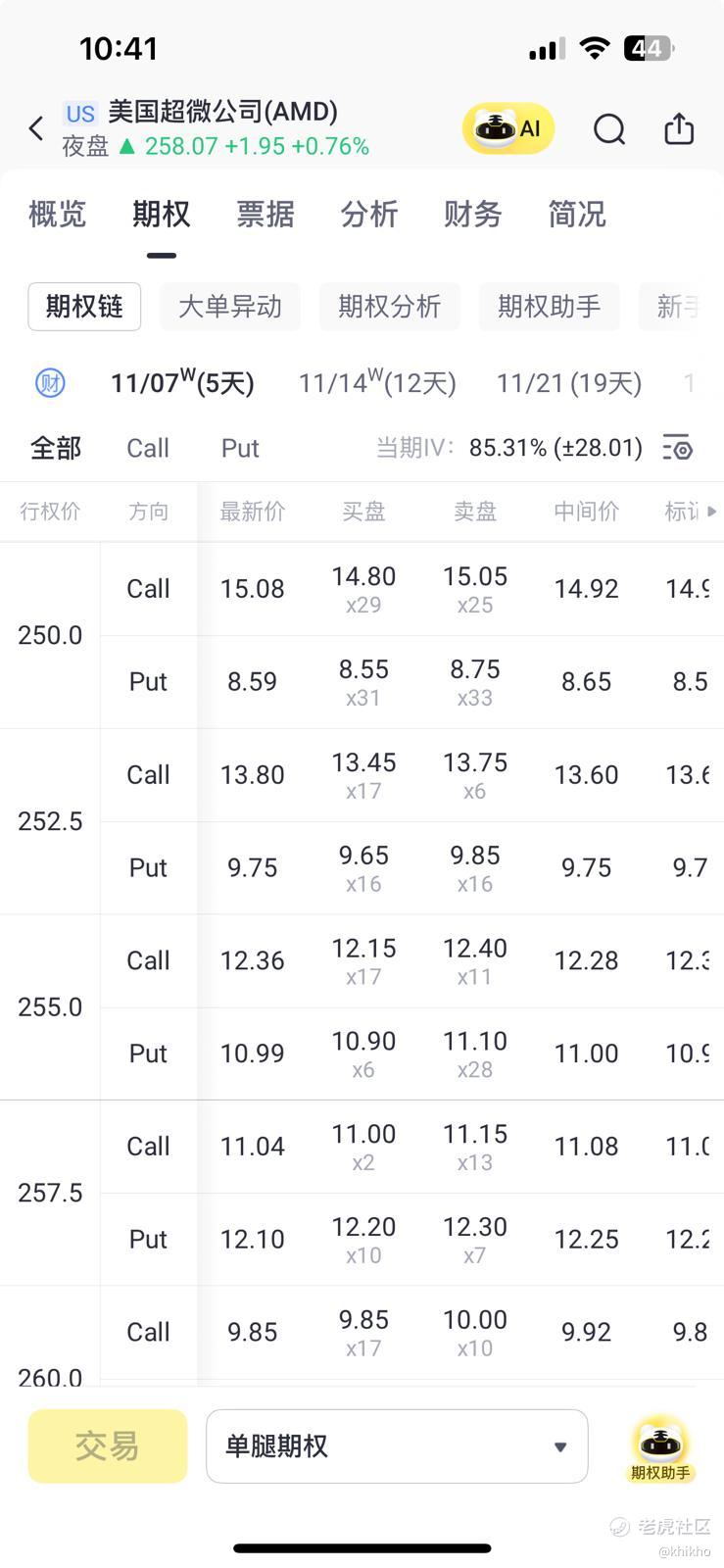This screenshot has width=724, height=1568.
Task: Show only Call options
Action: pos(148,448)
